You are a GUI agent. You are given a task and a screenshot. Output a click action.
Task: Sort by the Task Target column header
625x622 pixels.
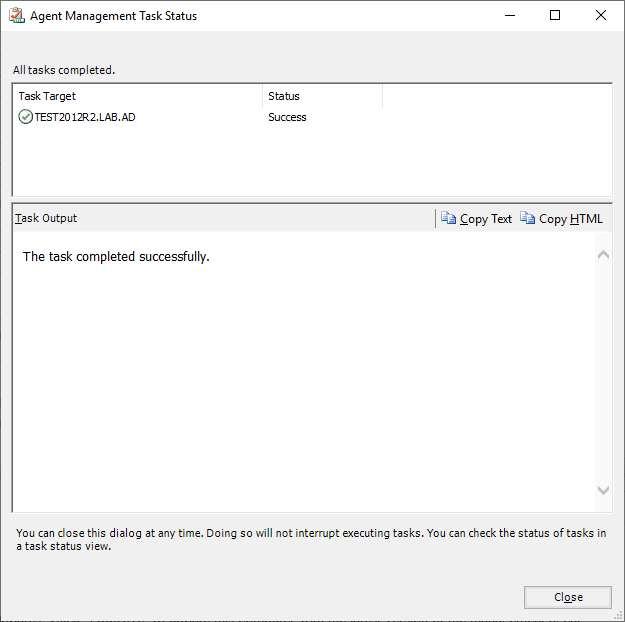pos(137,96)
